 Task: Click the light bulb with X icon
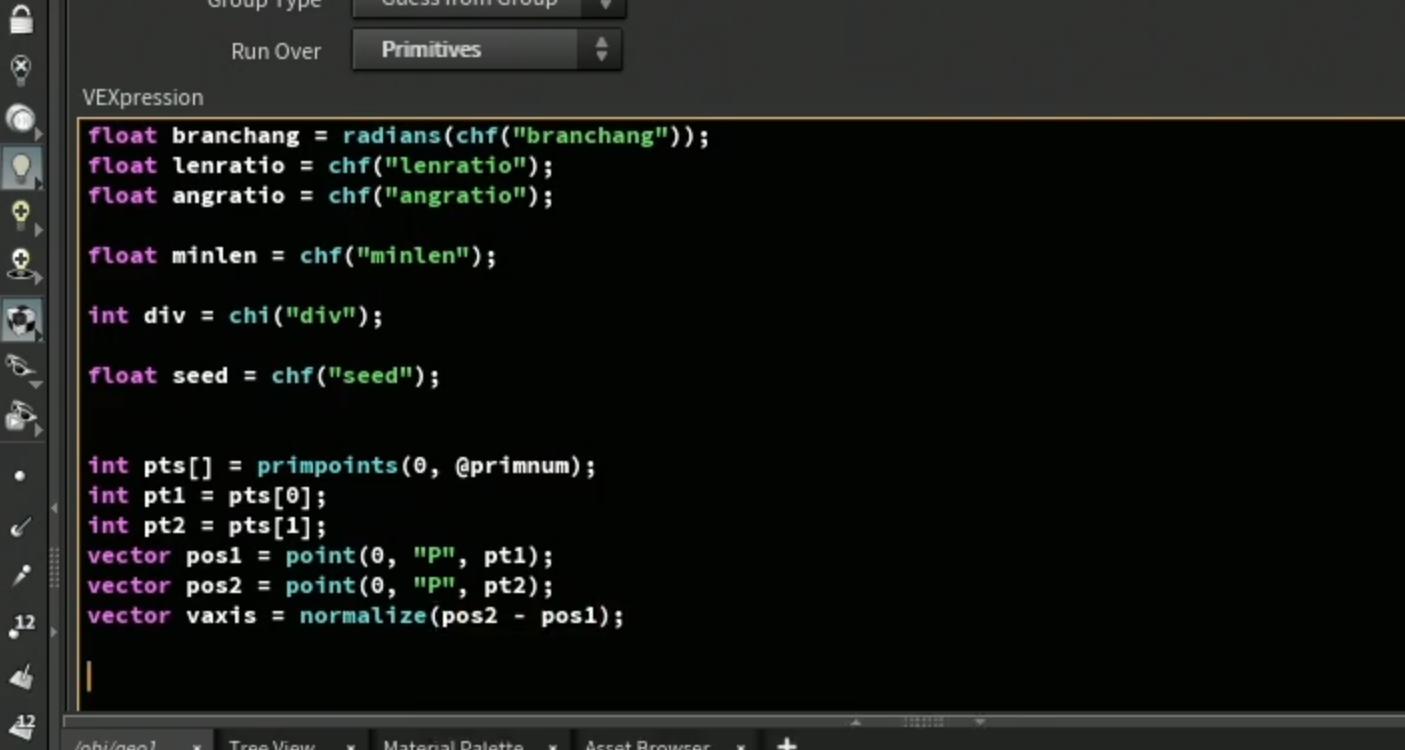(21, 69)
